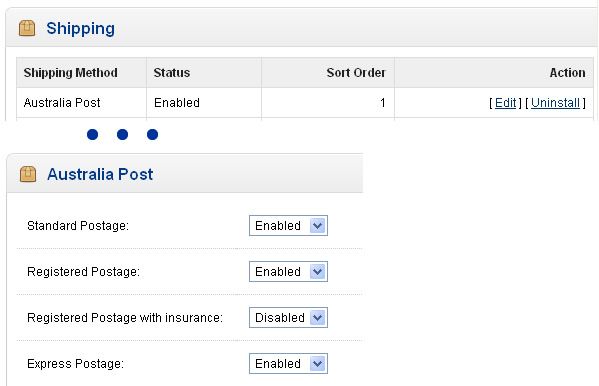Click the Standard Postage label
The width and height of the screenshot is (599, 386).
pos(78,226)
